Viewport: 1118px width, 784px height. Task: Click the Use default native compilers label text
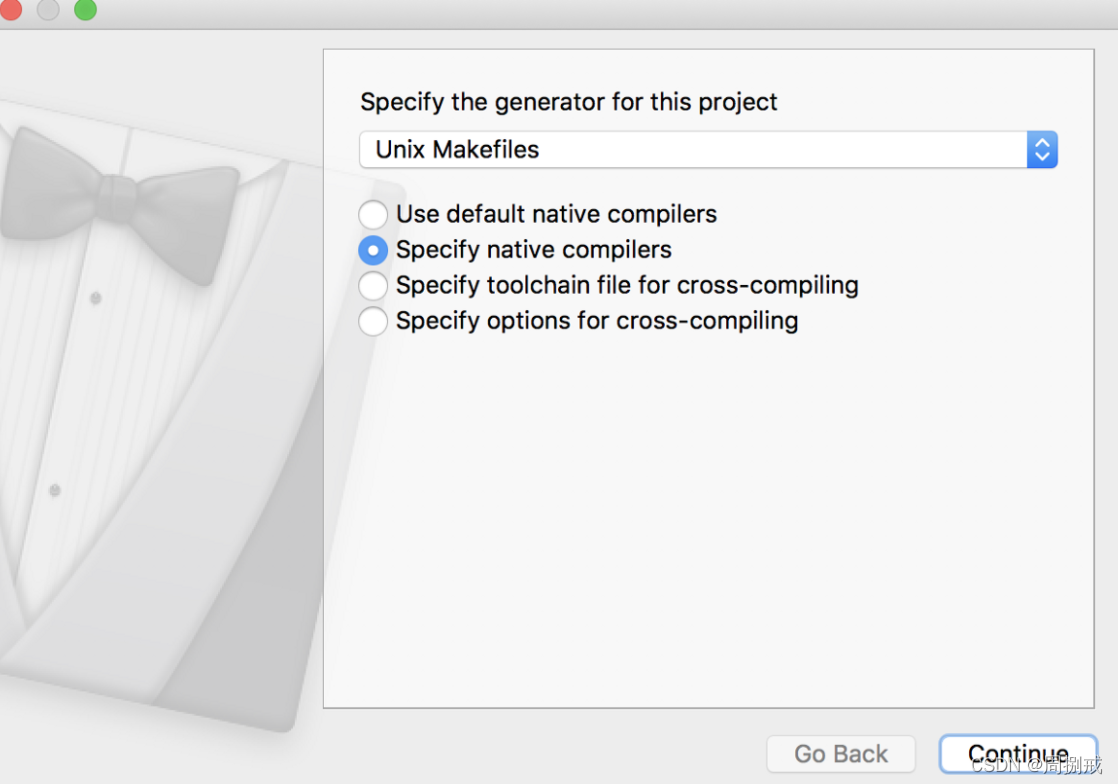pyautogui.click(x=556, y=214)
